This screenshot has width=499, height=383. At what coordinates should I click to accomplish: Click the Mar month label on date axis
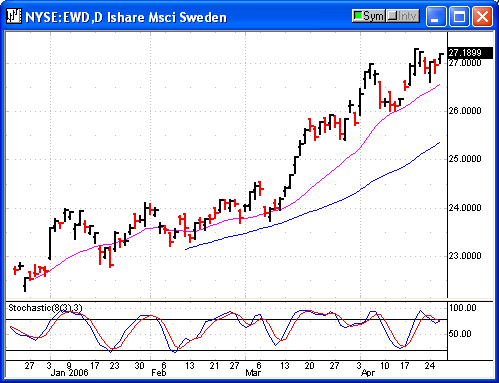pyautogui.click(x=253, y=373)
